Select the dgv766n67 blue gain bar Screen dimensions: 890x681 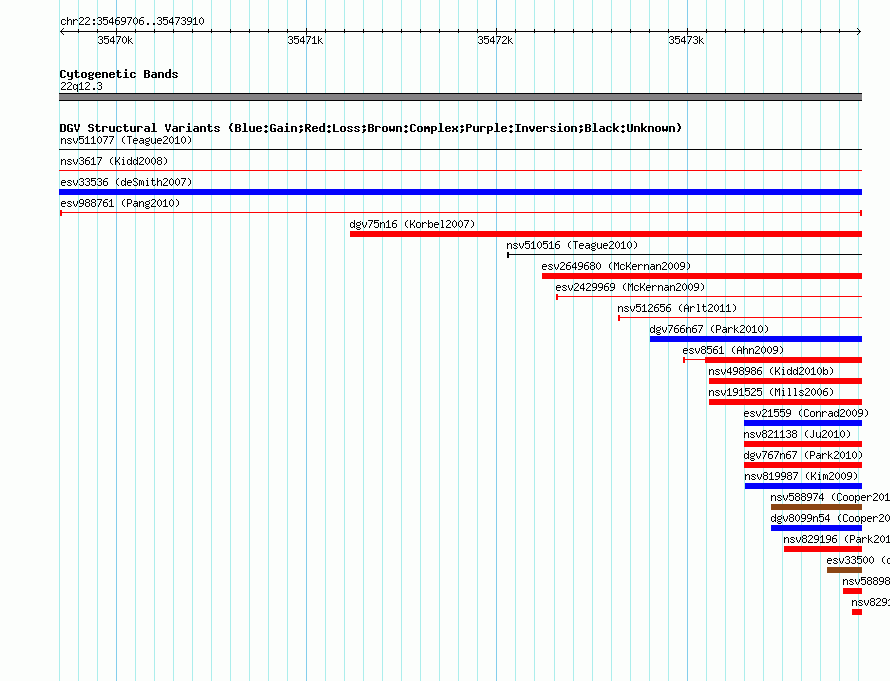coord(755,339)
